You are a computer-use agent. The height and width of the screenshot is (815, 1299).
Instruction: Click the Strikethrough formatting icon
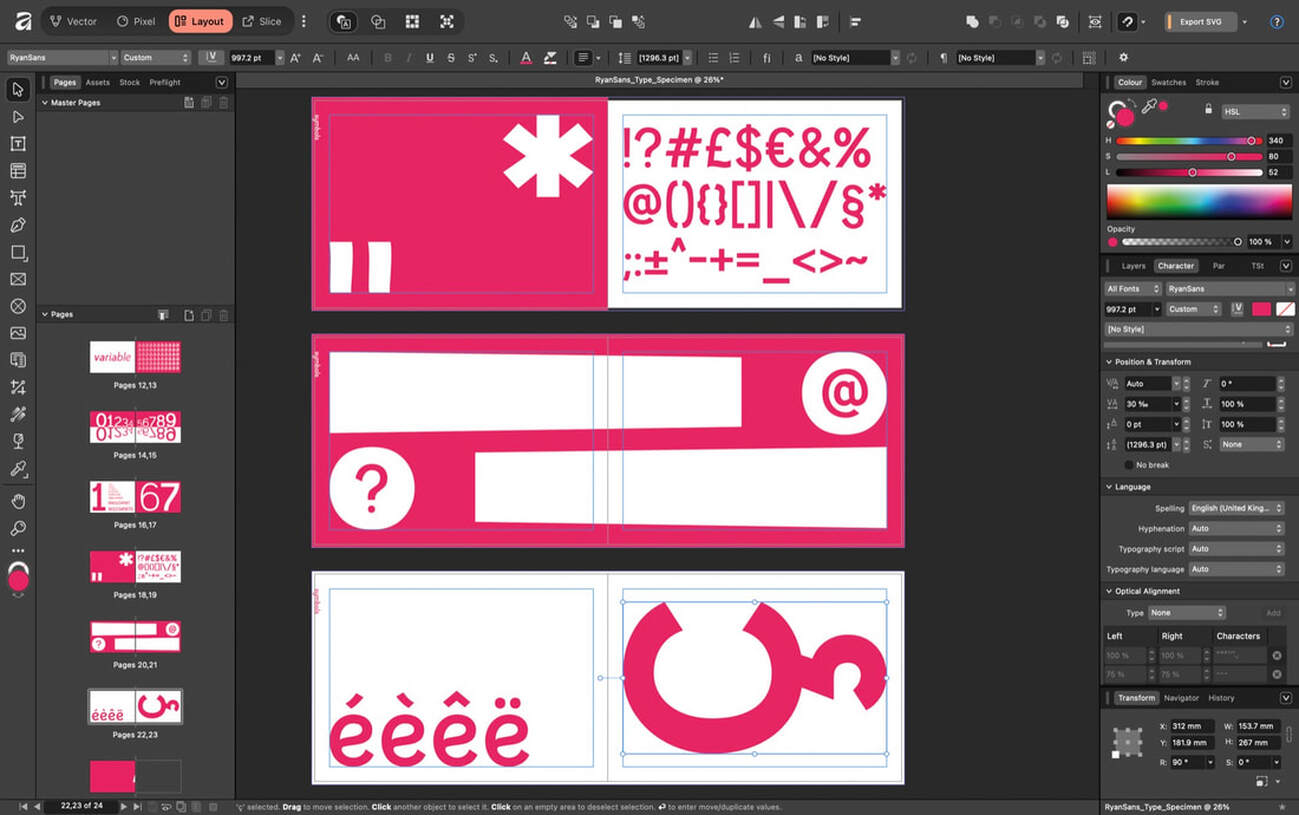click(x=451, y=58)
